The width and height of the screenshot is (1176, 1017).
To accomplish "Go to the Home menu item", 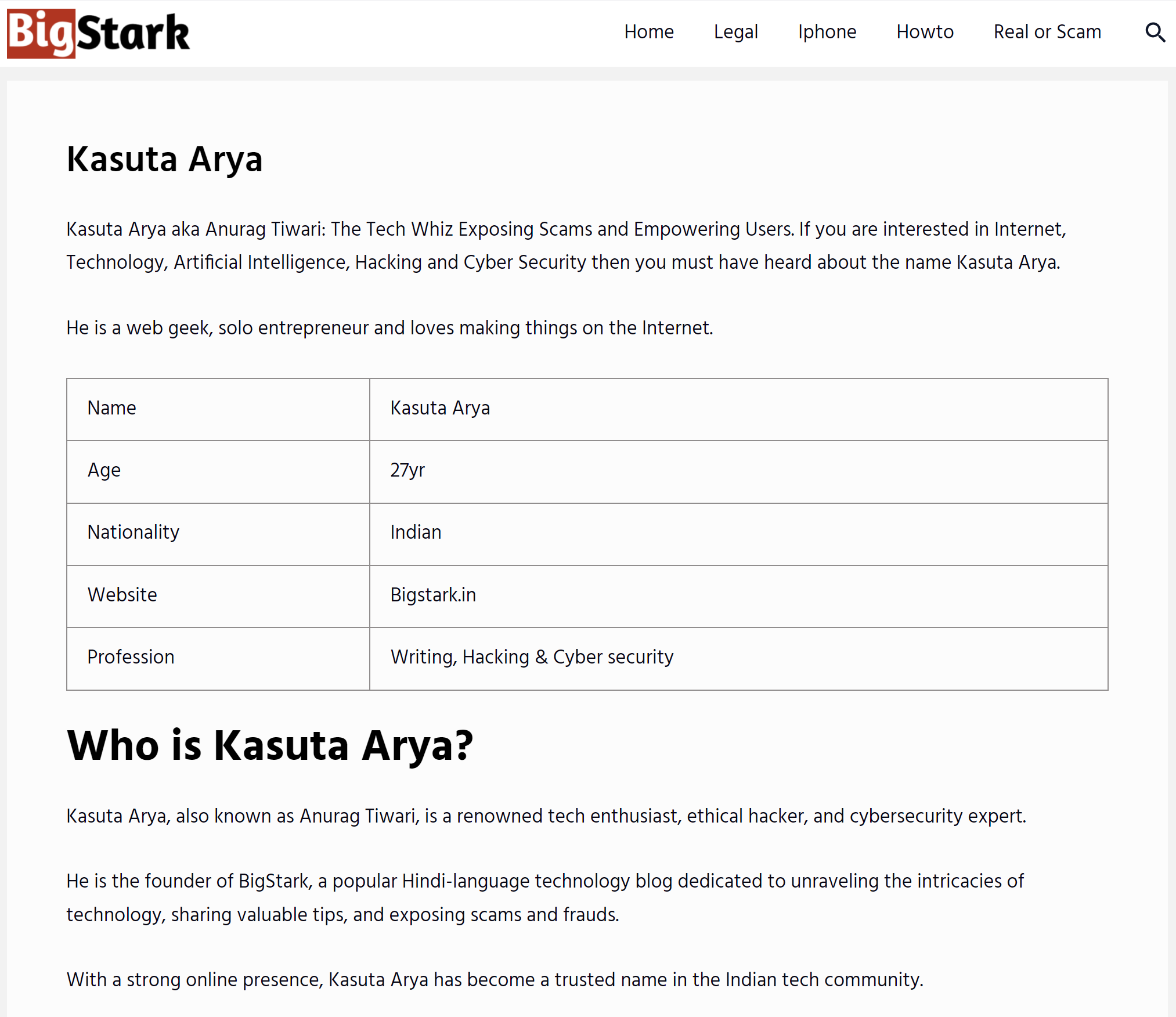I will click(649, 32).
